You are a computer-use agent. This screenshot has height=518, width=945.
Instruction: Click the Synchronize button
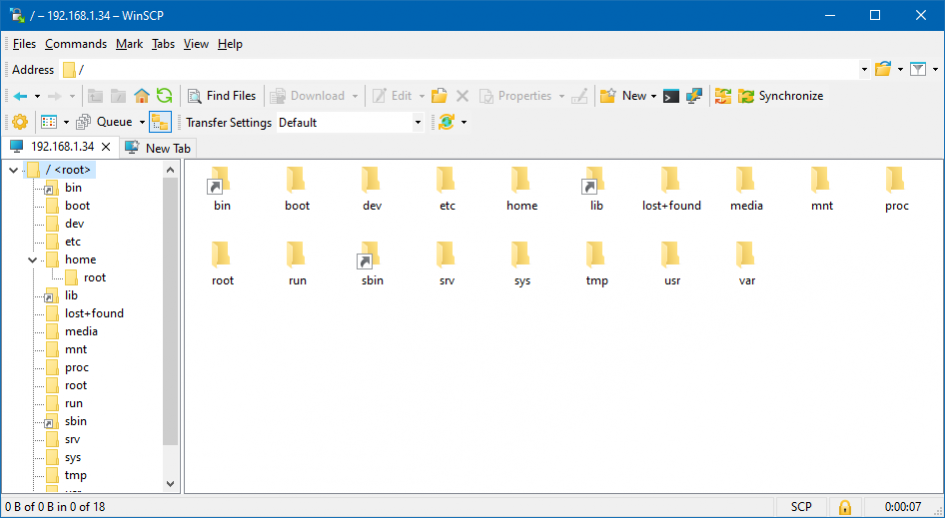781,96
